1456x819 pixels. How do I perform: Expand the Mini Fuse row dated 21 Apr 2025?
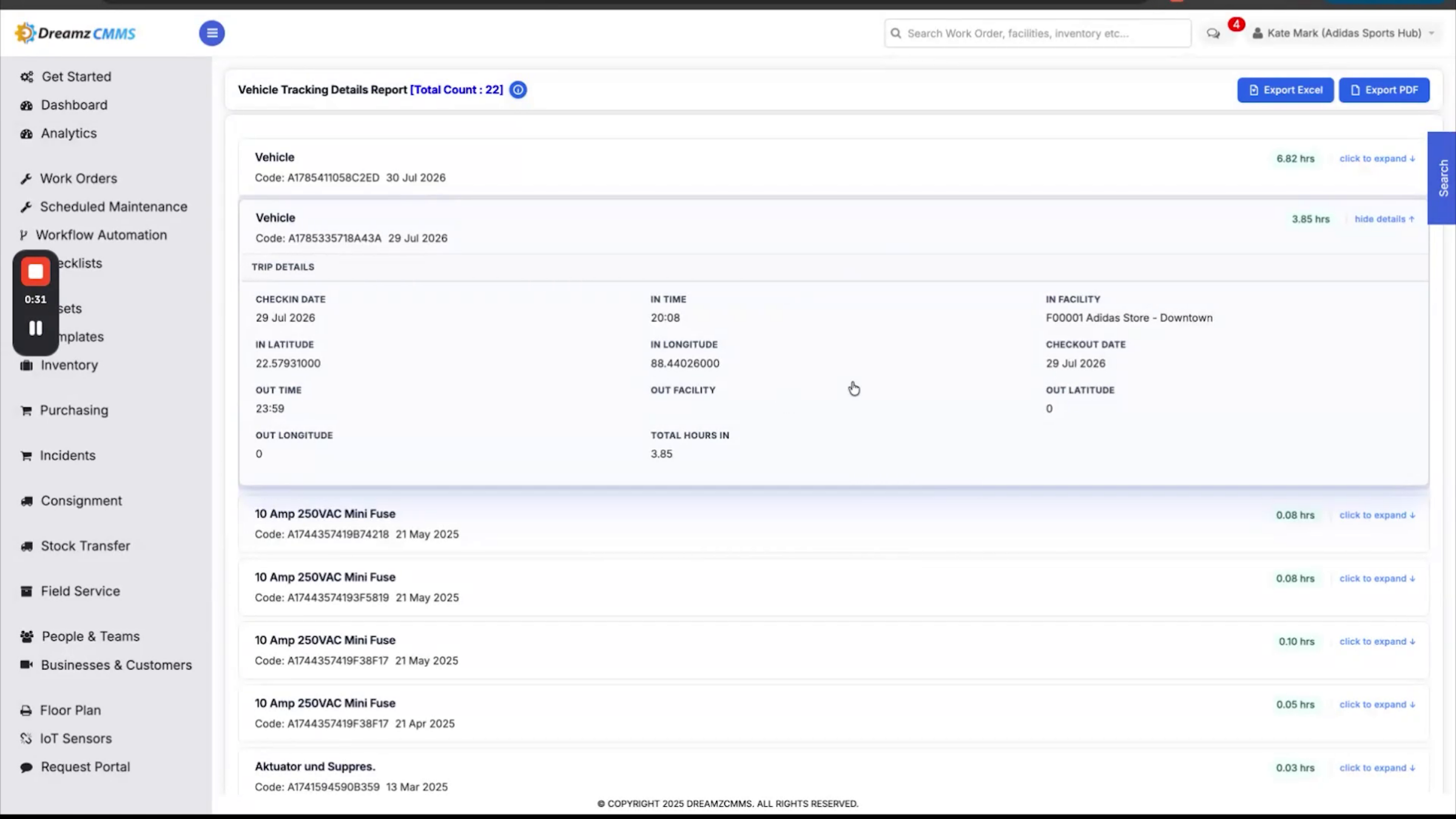[x=1377, y=705]
